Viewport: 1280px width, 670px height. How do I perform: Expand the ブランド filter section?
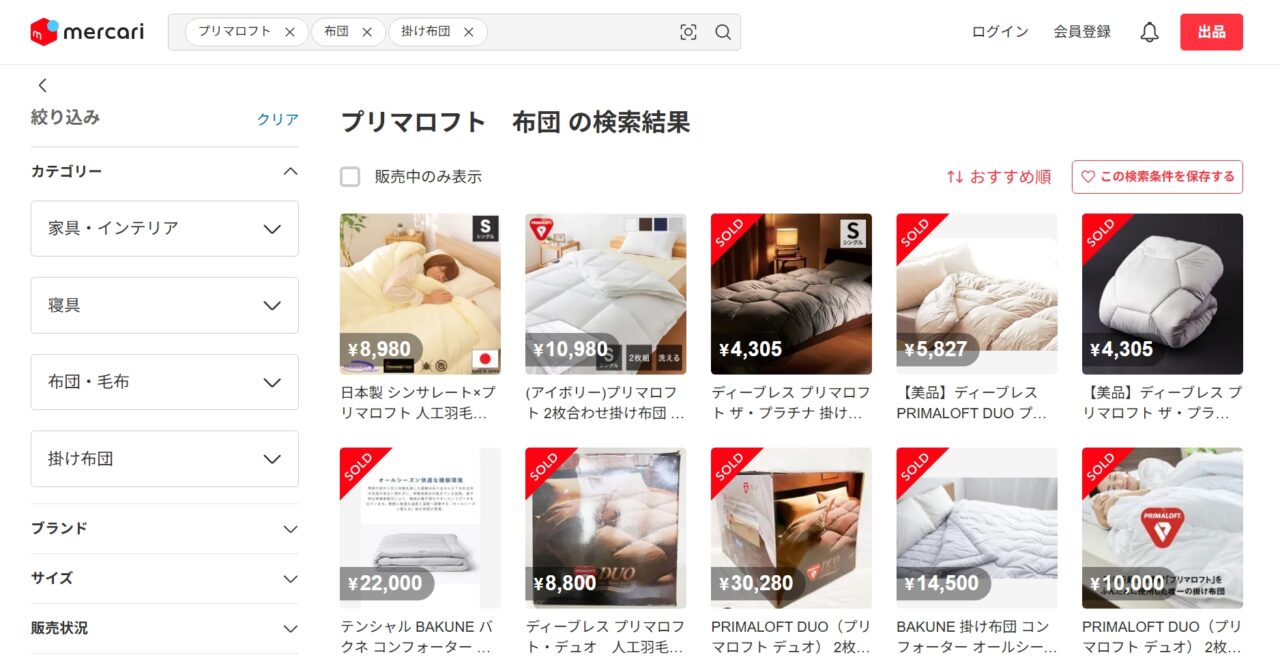[x=165, y=528]
